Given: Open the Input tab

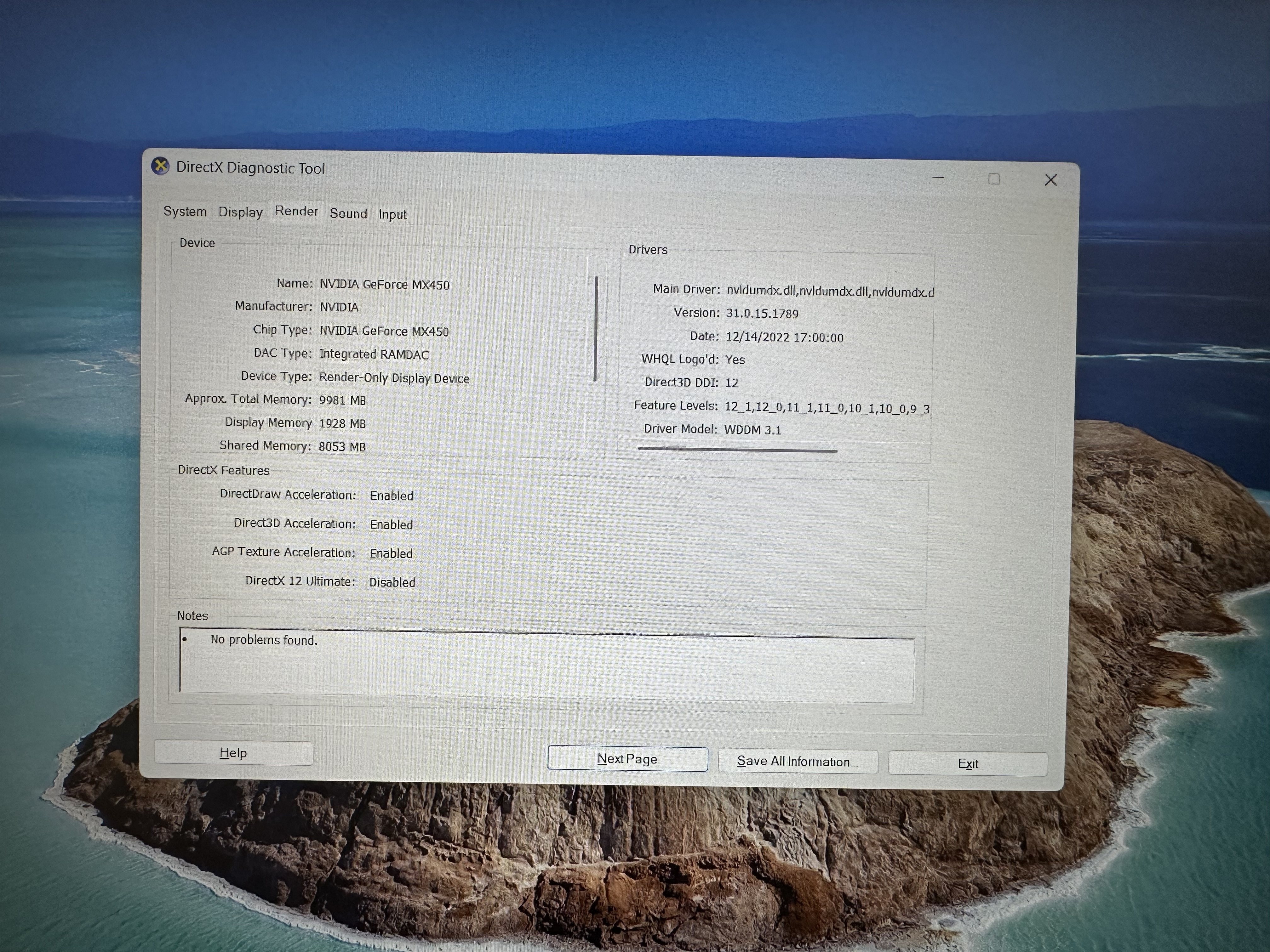Looking at the screenshot, I should 392,215.
